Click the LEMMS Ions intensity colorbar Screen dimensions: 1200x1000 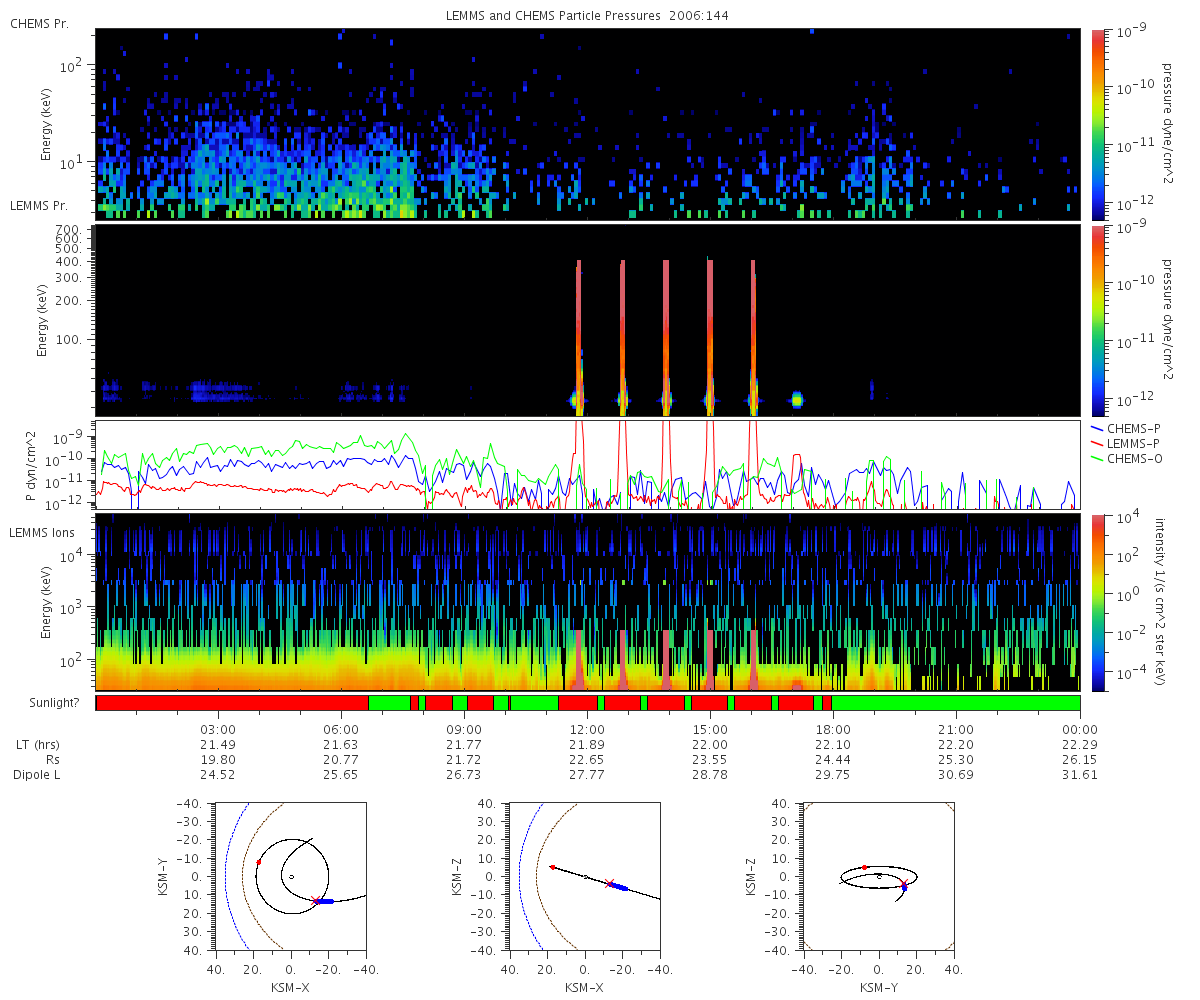point(1098,602)
